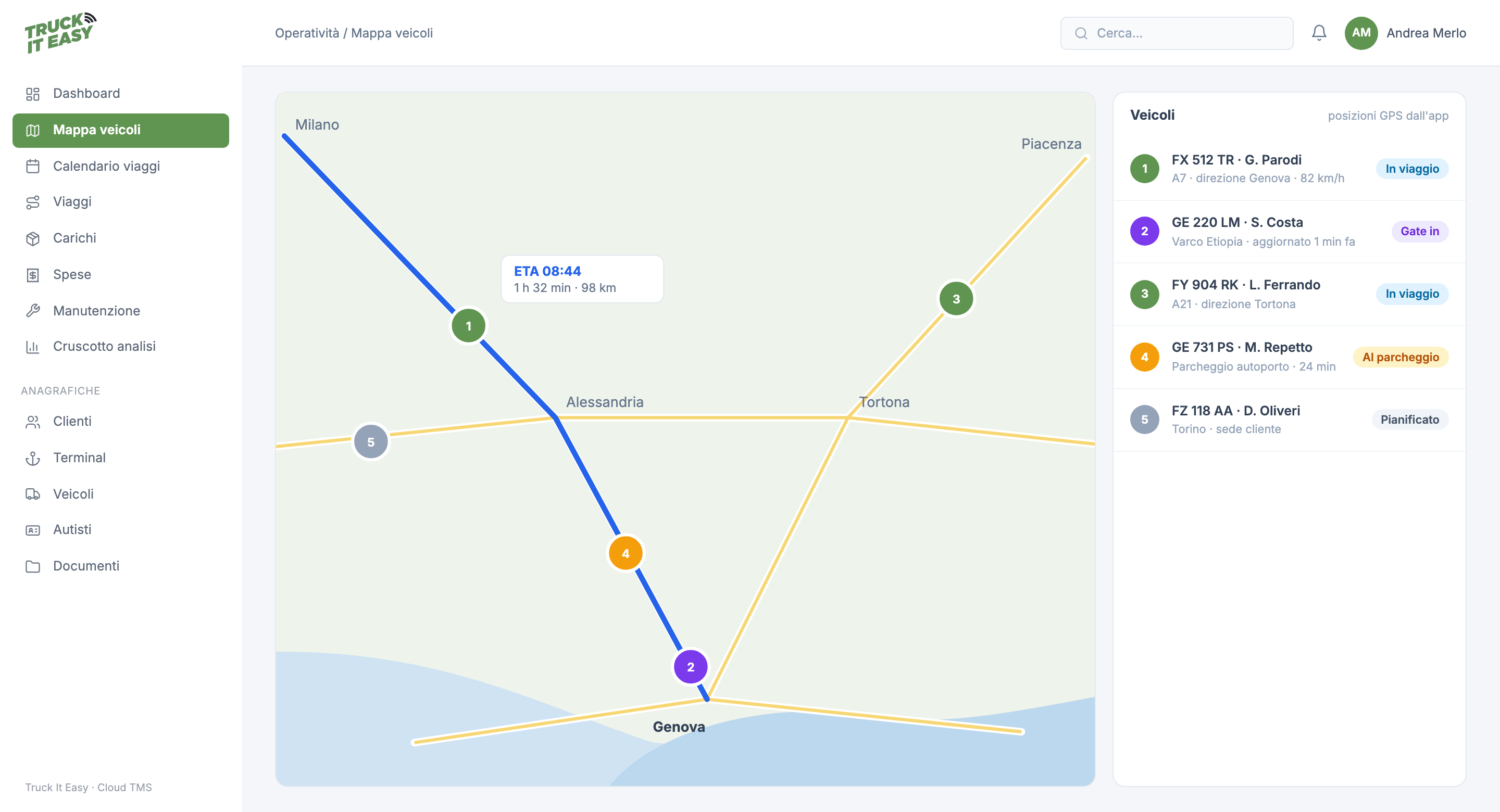Click In viaggio badge for L. Ferrando
Screen dimensions: 1500x812
point(1411,294)
